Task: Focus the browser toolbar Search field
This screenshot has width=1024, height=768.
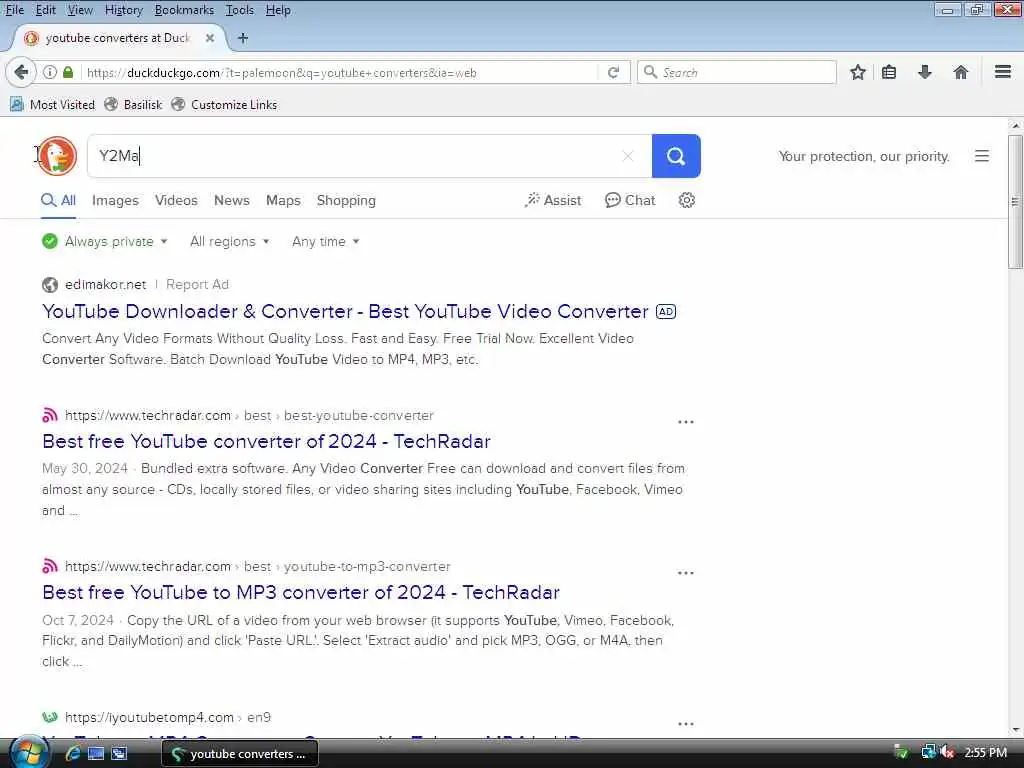Action: pyautogui.click(x=737, y=72)
